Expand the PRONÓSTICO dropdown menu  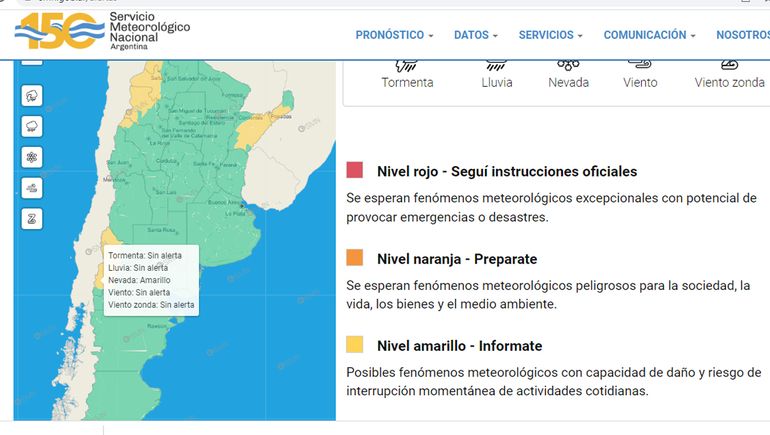[394, 35]
